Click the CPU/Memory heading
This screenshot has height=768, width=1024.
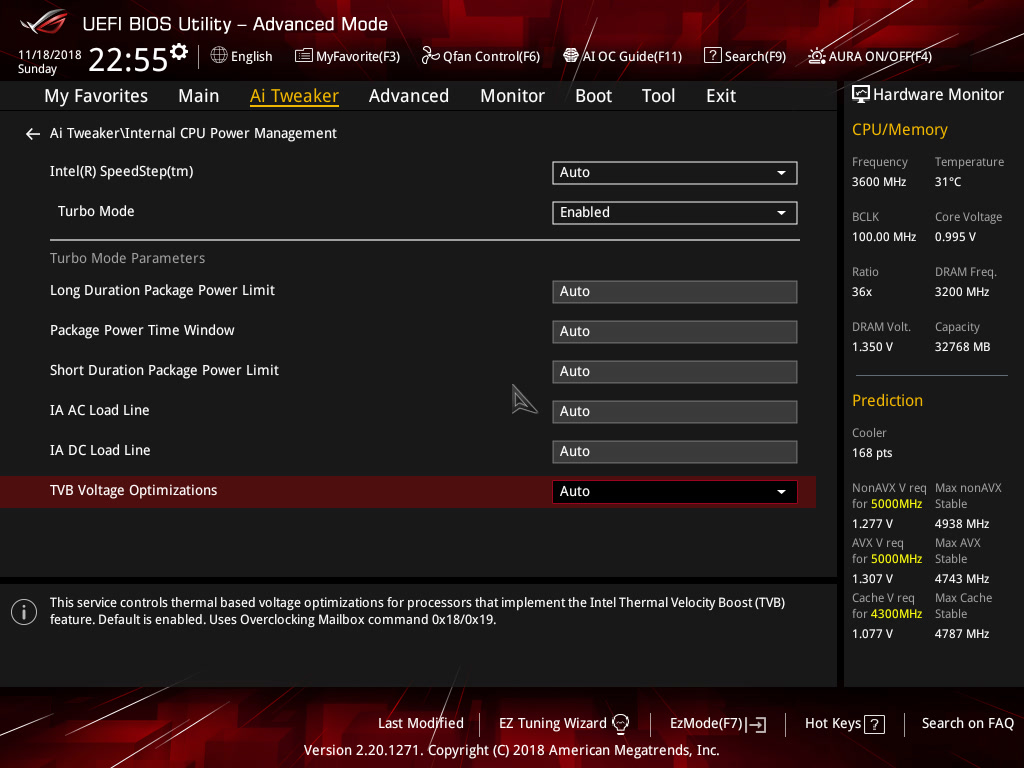899,129
